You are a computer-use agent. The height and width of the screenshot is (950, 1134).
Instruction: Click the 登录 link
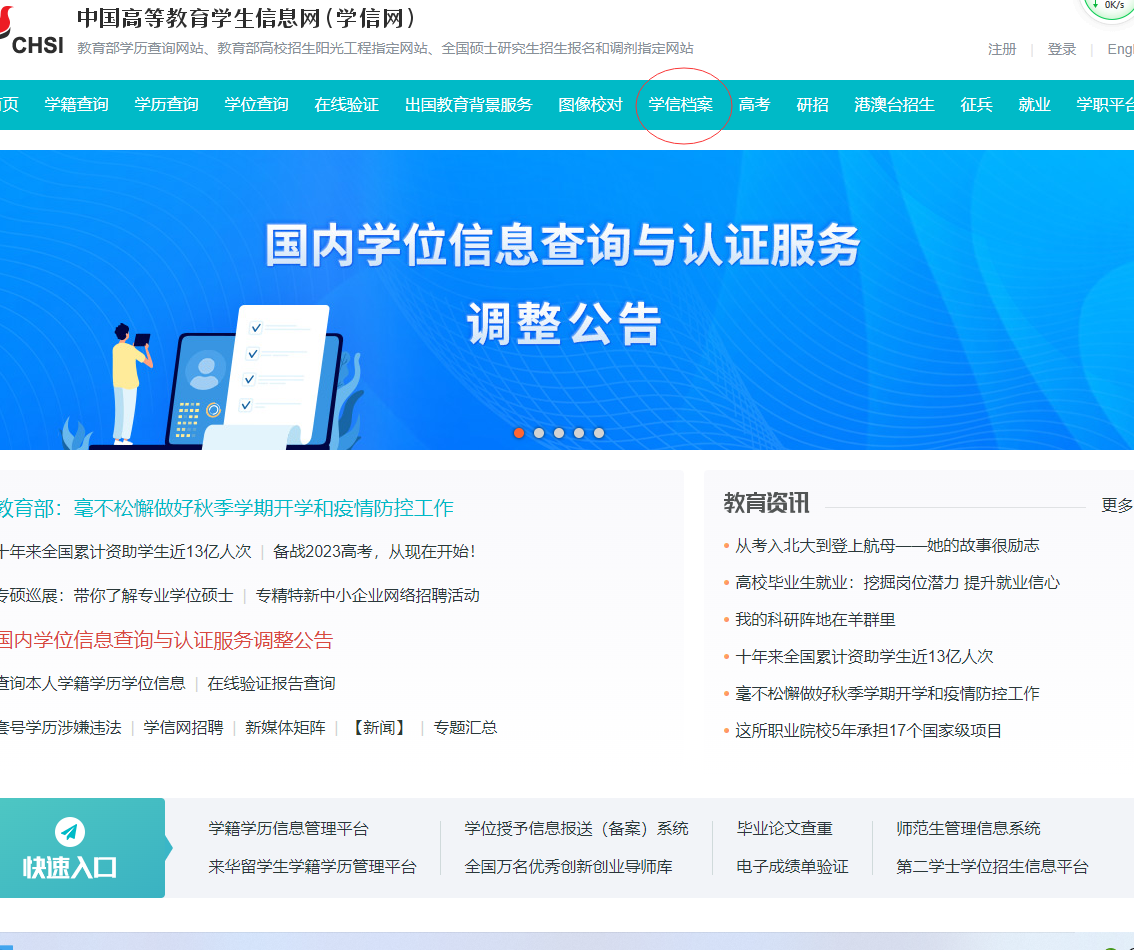tap(1062, 49)
